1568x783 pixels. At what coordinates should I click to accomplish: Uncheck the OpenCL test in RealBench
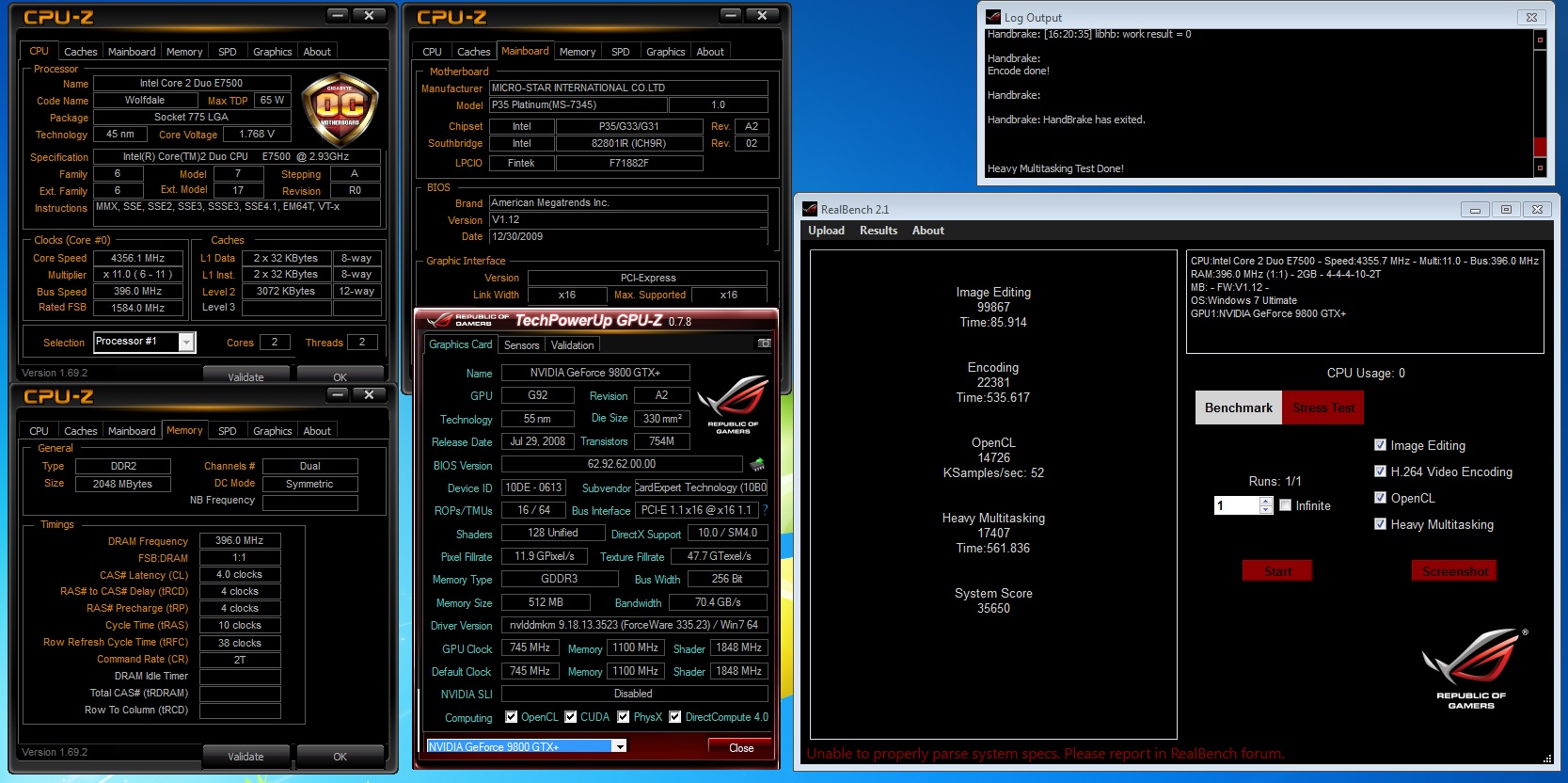1380,498
